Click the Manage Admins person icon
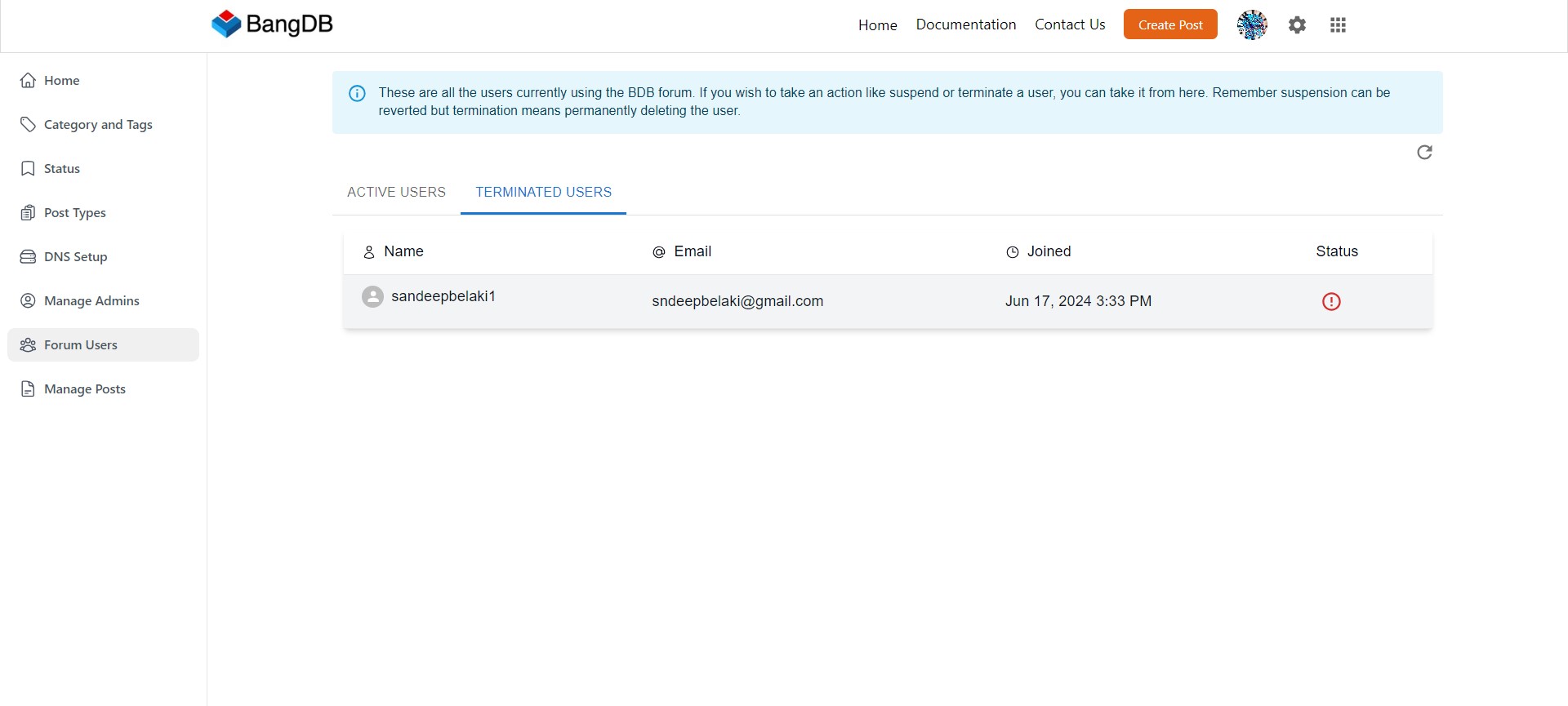Image resolution: width=1568 pixels, height=706 pixels. pos(28,300)
